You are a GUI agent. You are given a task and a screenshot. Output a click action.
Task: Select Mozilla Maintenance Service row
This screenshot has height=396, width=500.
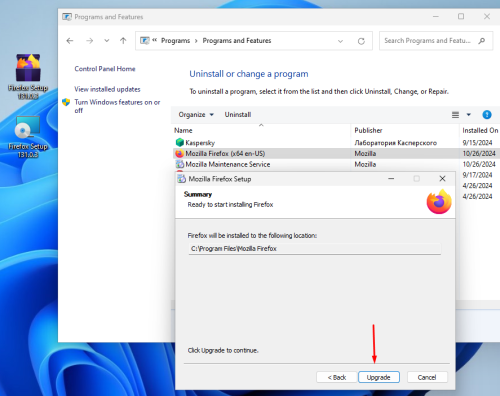[336, 164]
